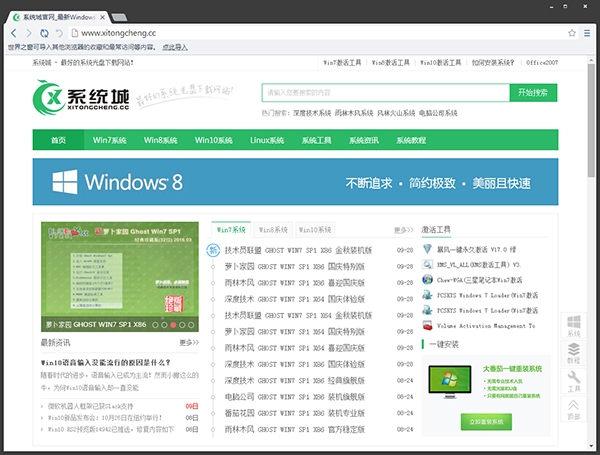Click the 萝卜家园 Ghost Win7 SP1 slide image
This screenshot has height=455, width=600.
(x=120, y=276)
